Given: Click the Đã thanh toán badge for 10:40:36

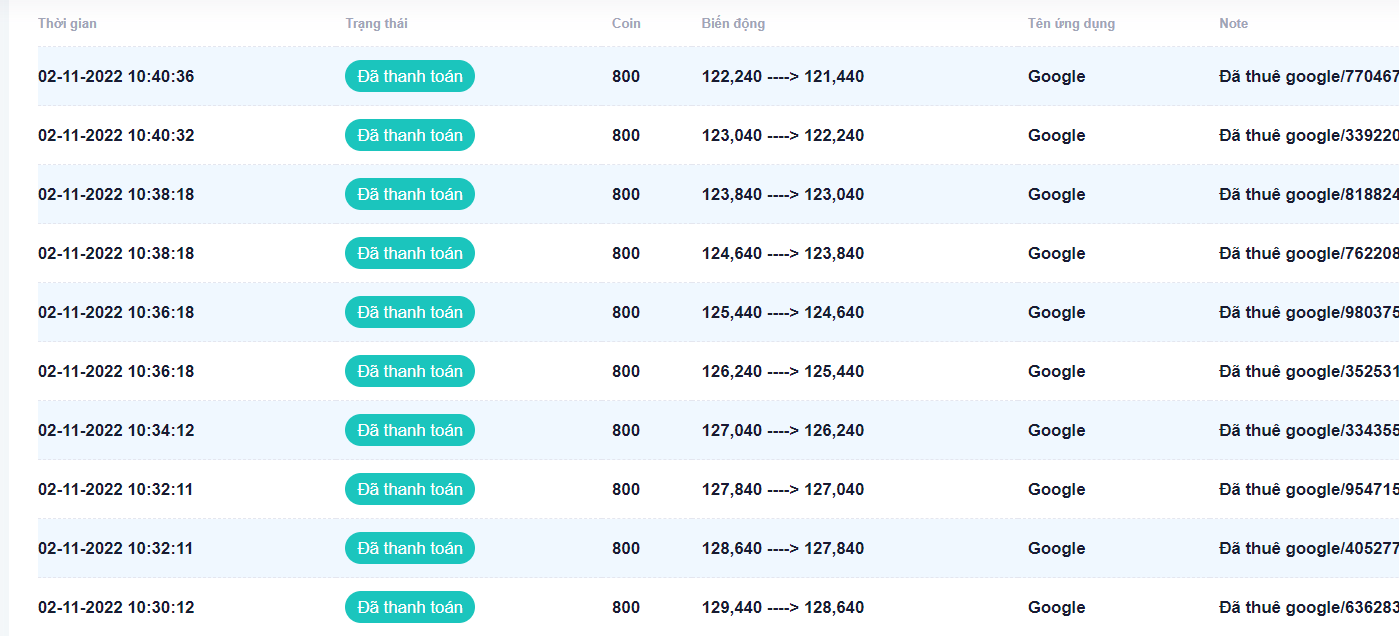Looking at the screenshot, I should (409, 76).
